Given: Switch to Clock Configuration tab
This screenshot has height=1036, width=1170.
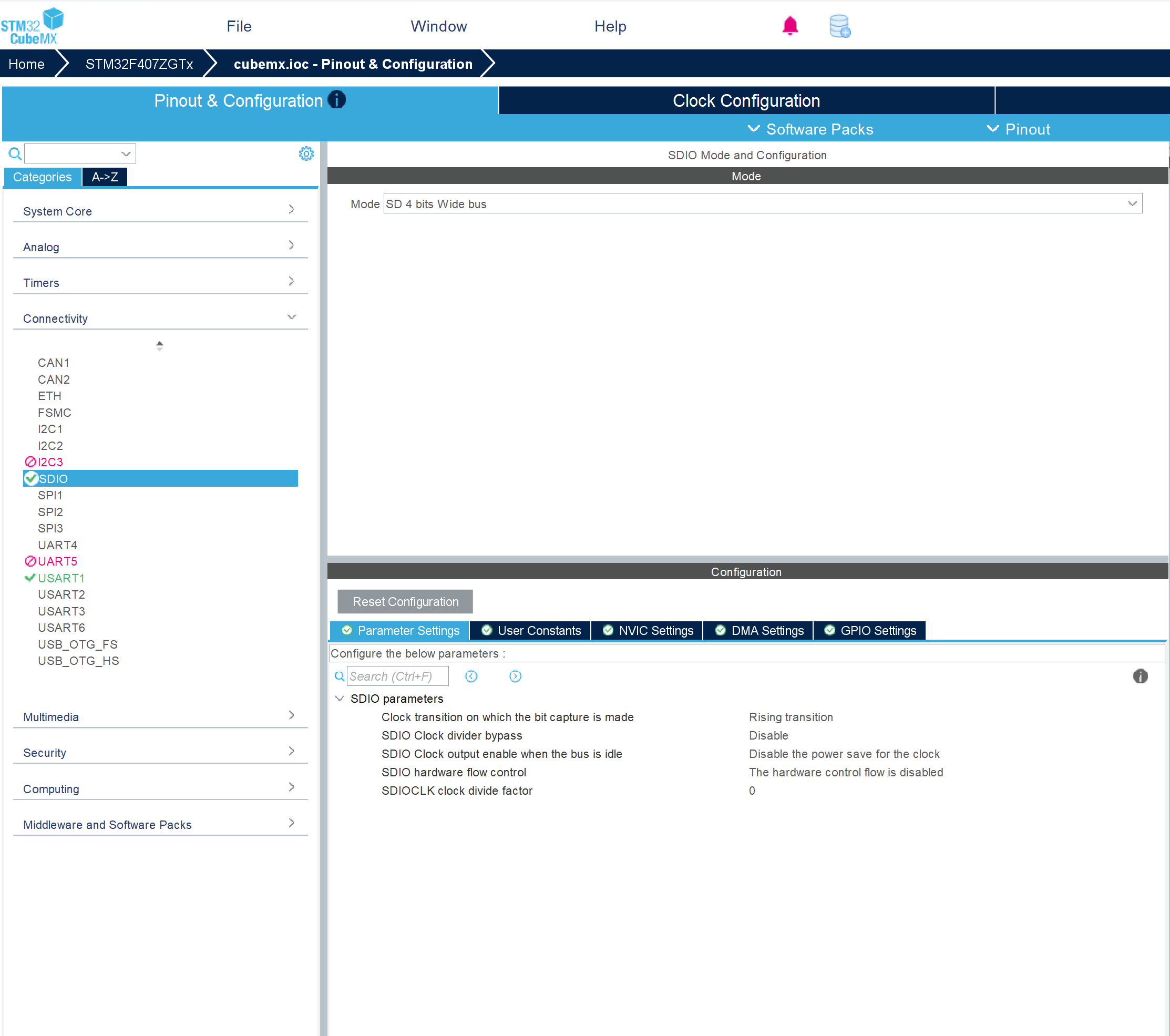Looking at the screenshot, I should (x=746, y=101).
